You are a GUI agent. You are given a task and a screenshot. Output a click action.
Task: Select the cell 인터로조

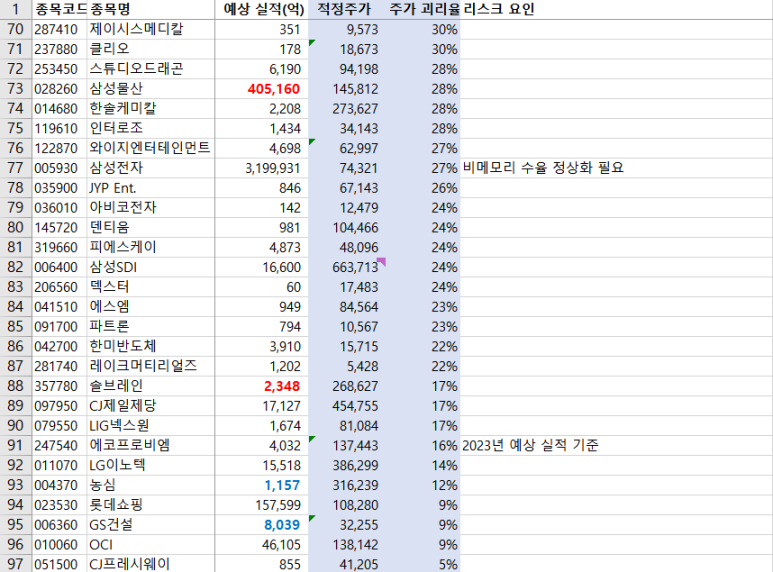[151, 129]
